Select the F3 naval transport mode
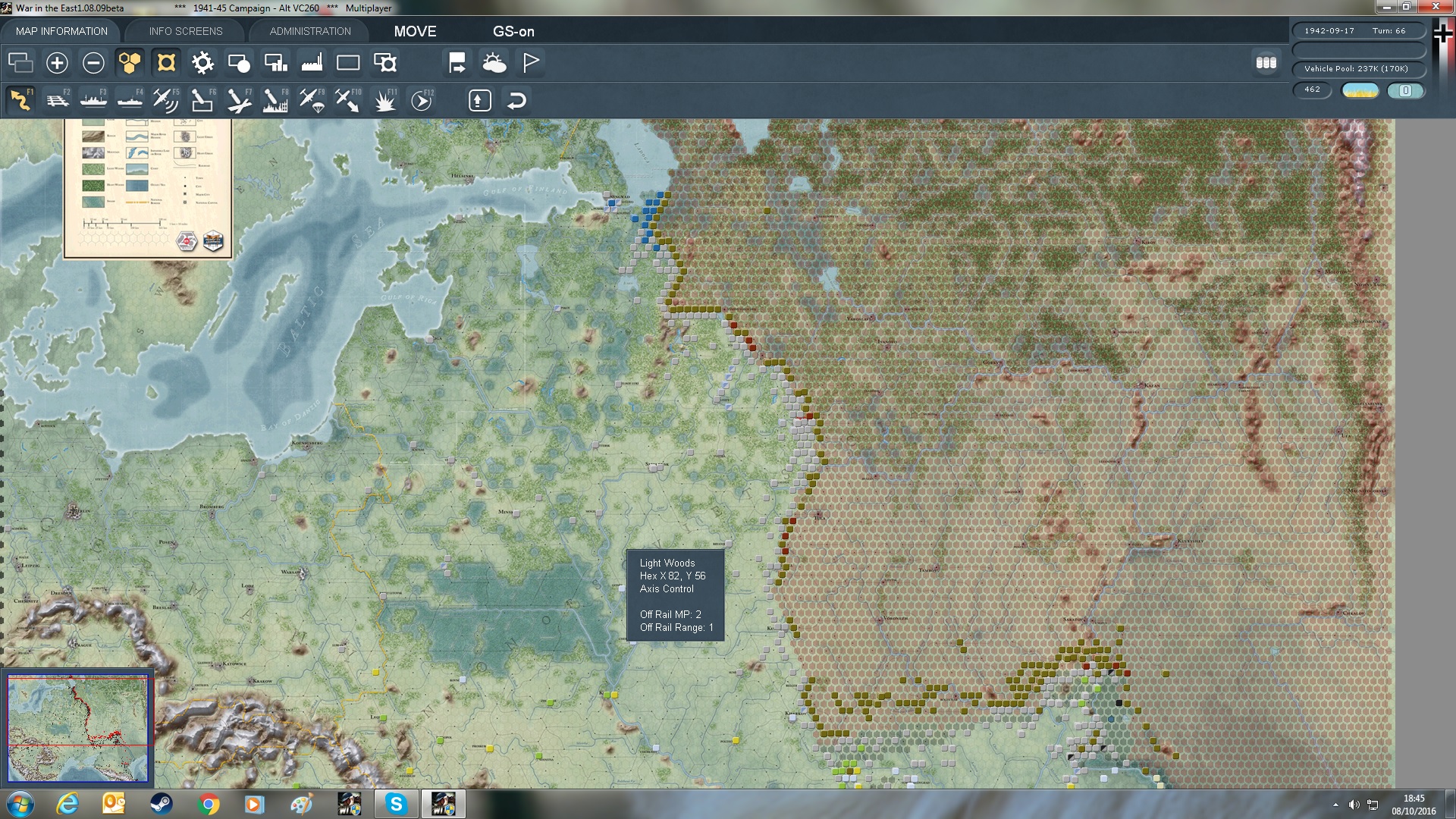This screenshot has width=1456, height=819. pos(94,100)
